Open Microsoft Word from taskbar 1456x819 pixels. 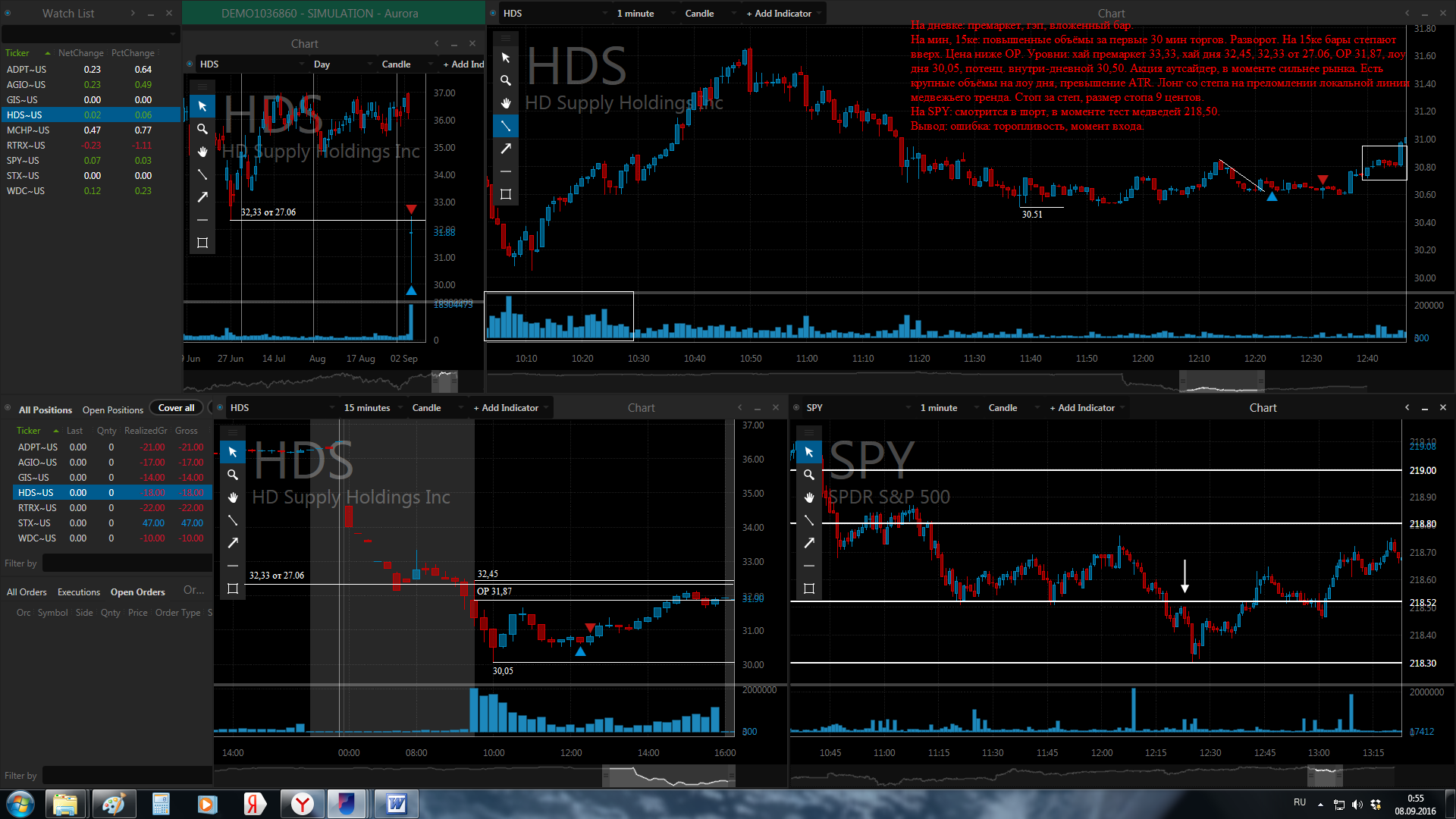click(x=396, y=804)
